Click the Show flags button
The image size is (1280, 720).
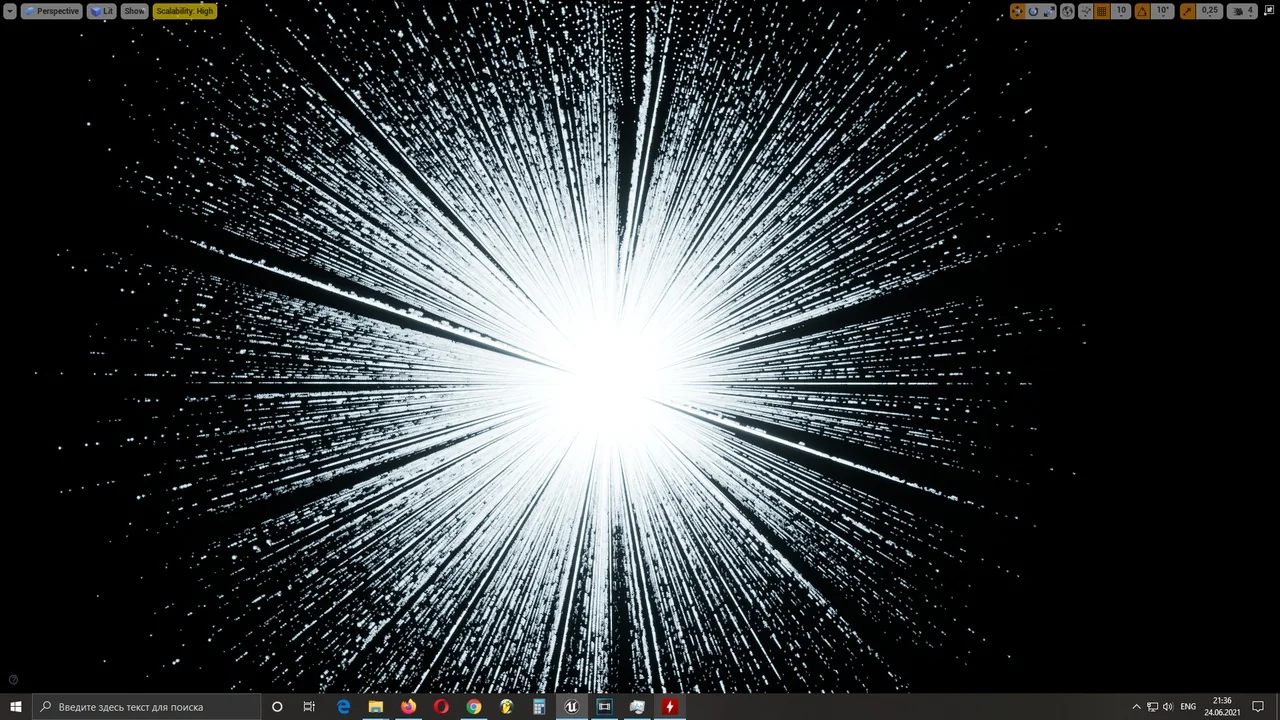coord(134,11)
